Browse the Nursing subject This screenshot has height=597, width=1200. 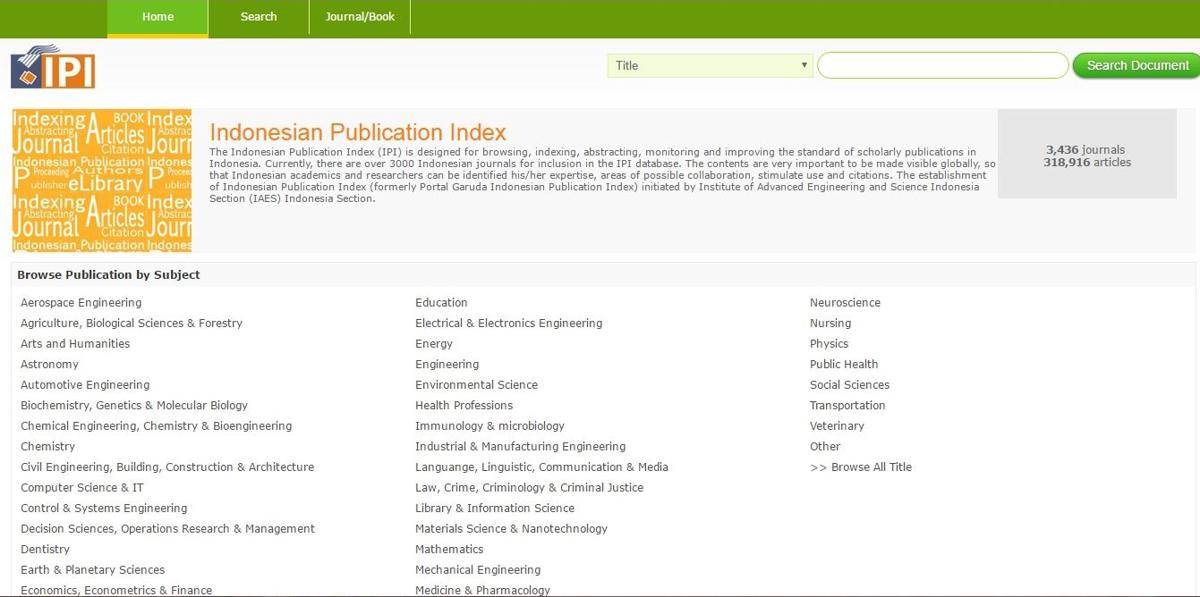tap(830, 323)
